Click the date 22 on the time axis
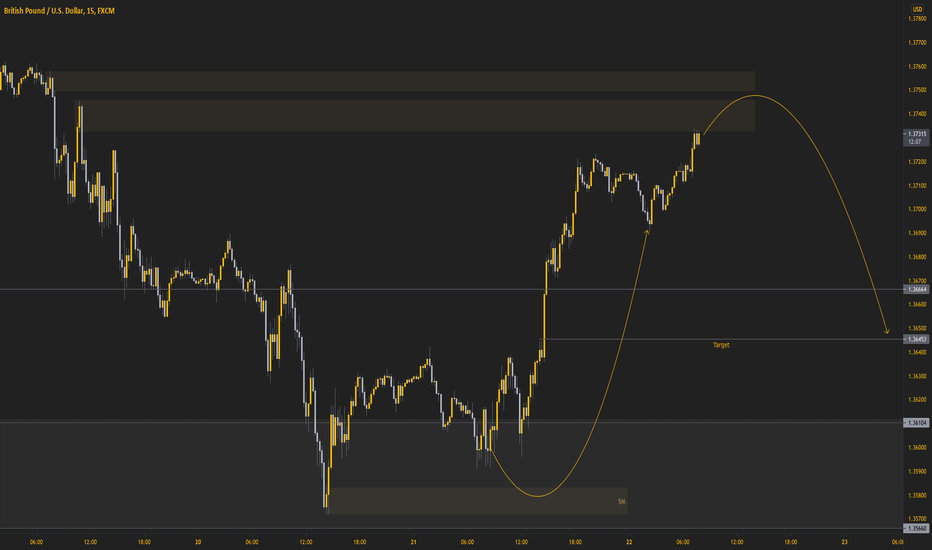The width and height of the screenshot is (932, 550). tap(629, 542)
